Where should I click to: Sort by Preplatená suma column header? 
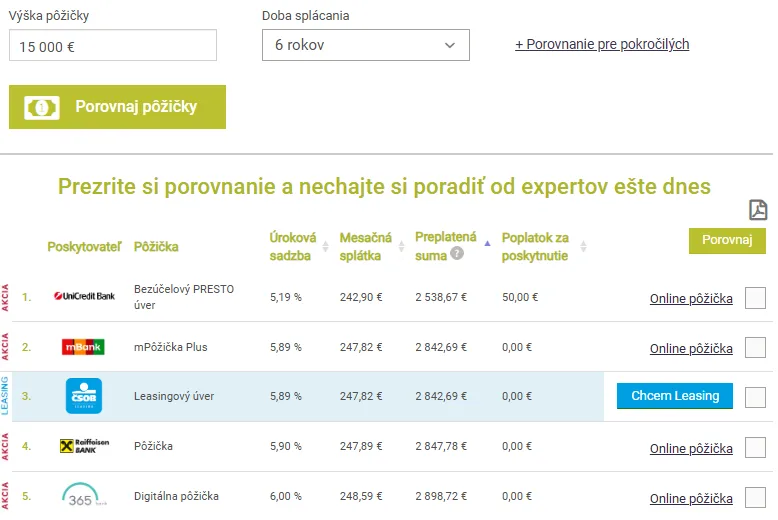pos(446,246)
